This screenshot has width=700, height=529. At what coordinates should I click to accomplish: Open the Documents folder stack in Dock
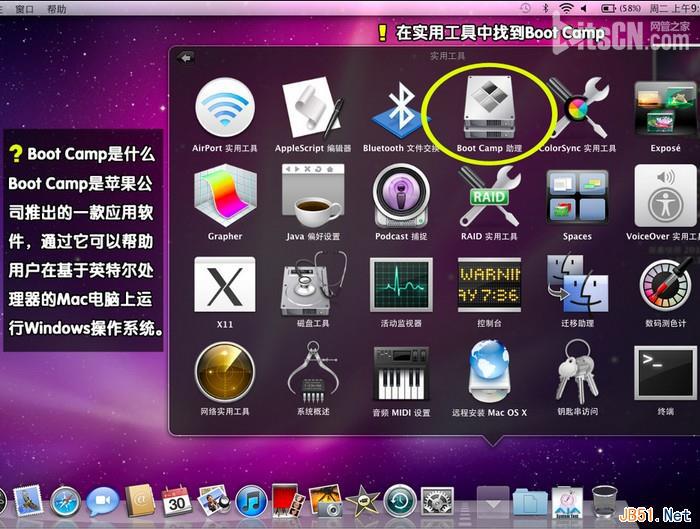coord(530,503)
